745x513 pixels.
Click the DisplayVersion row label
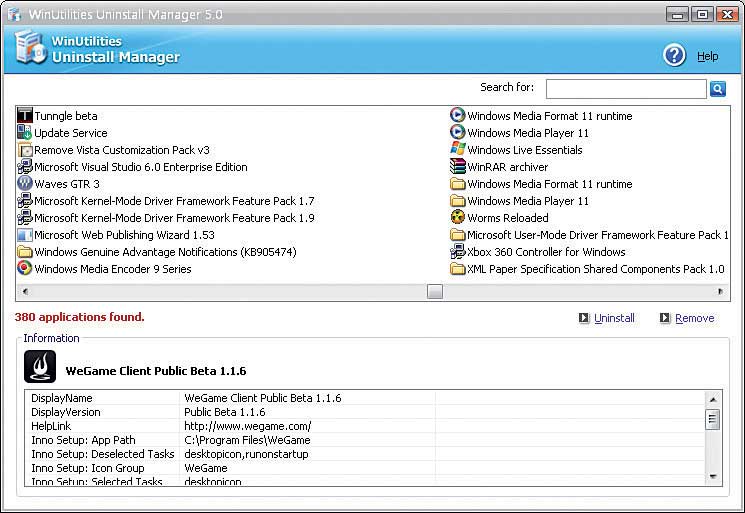[x=66, y=412]
